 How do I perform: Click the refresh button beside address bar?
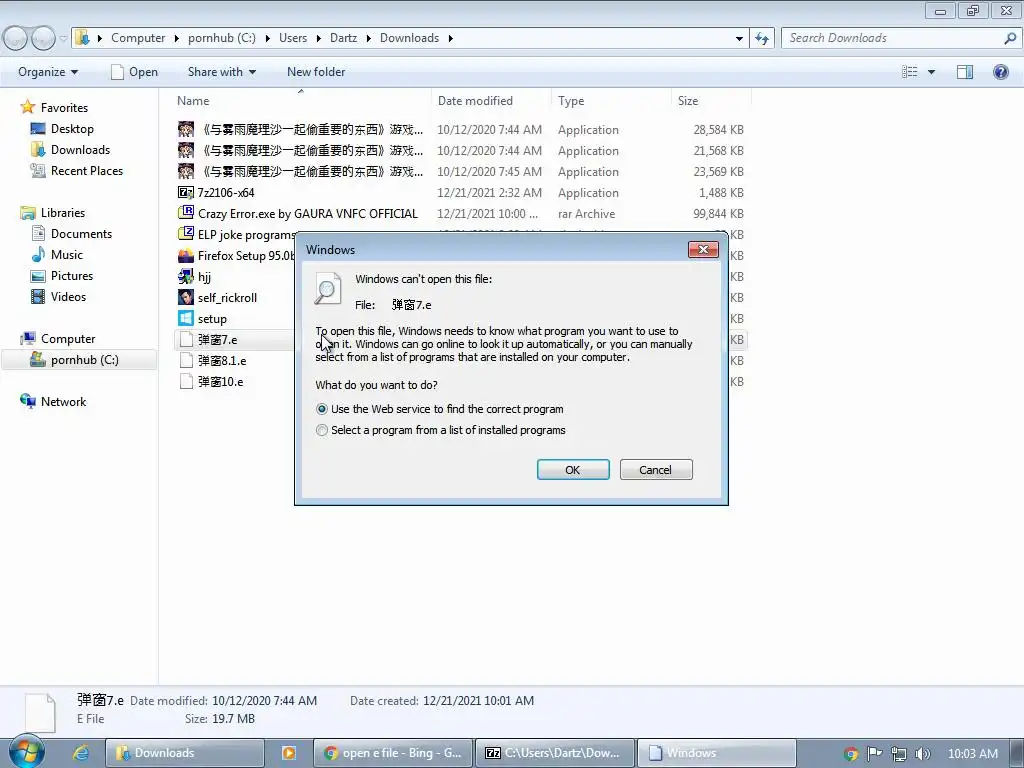[761, 39]
